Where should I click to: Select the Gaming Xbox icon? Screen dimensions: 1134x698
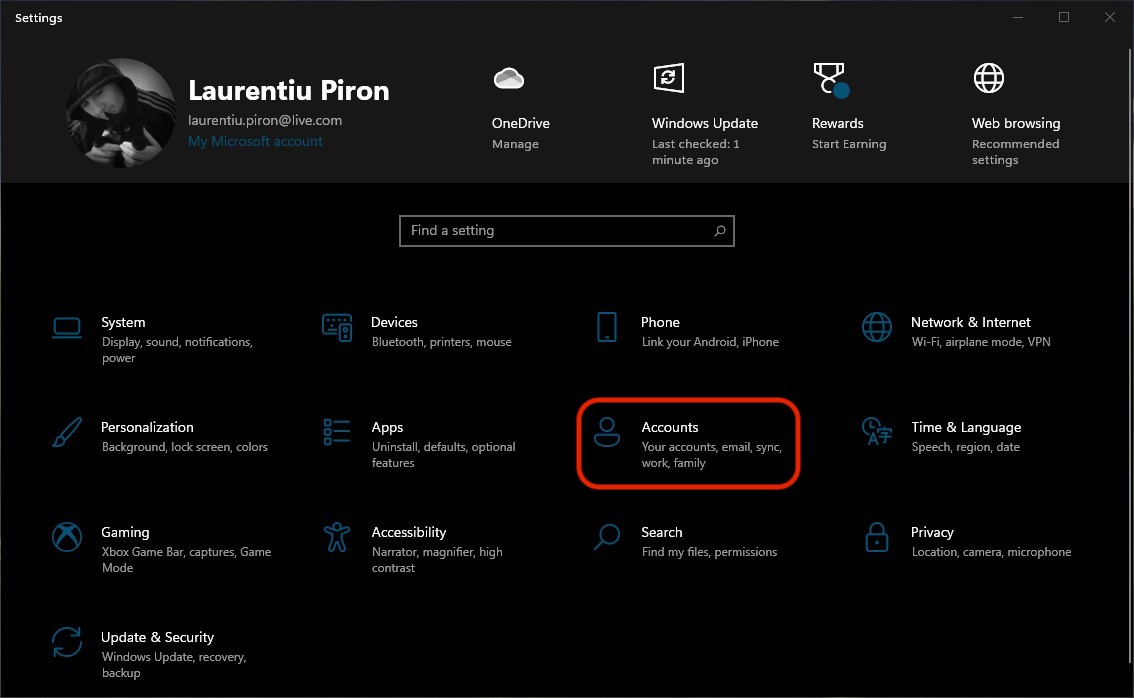tap(67, 537)
